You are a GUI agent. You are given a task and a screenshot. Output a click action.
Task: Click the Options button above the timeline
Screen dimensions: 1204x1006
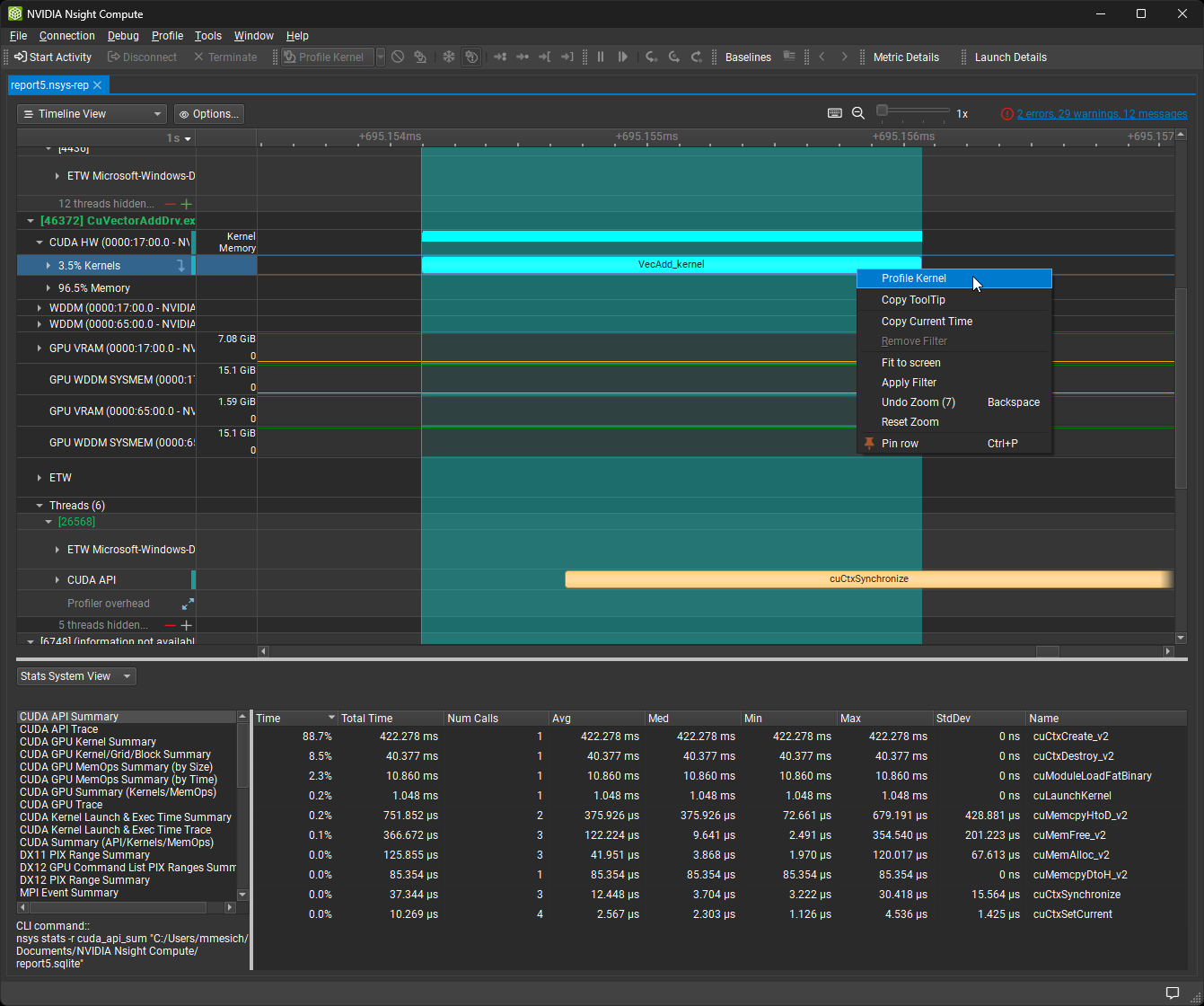[208, 113]
